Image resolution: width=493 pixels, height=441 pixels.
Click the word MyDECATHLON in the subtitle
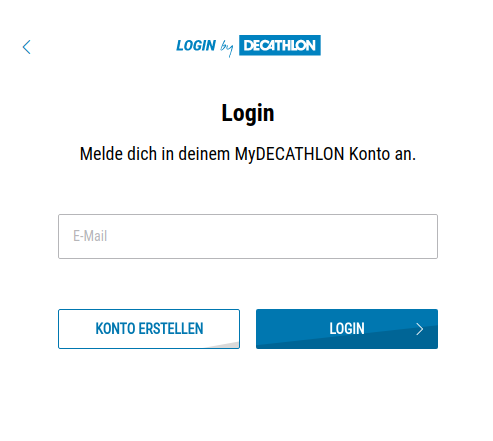coord(289,154)
